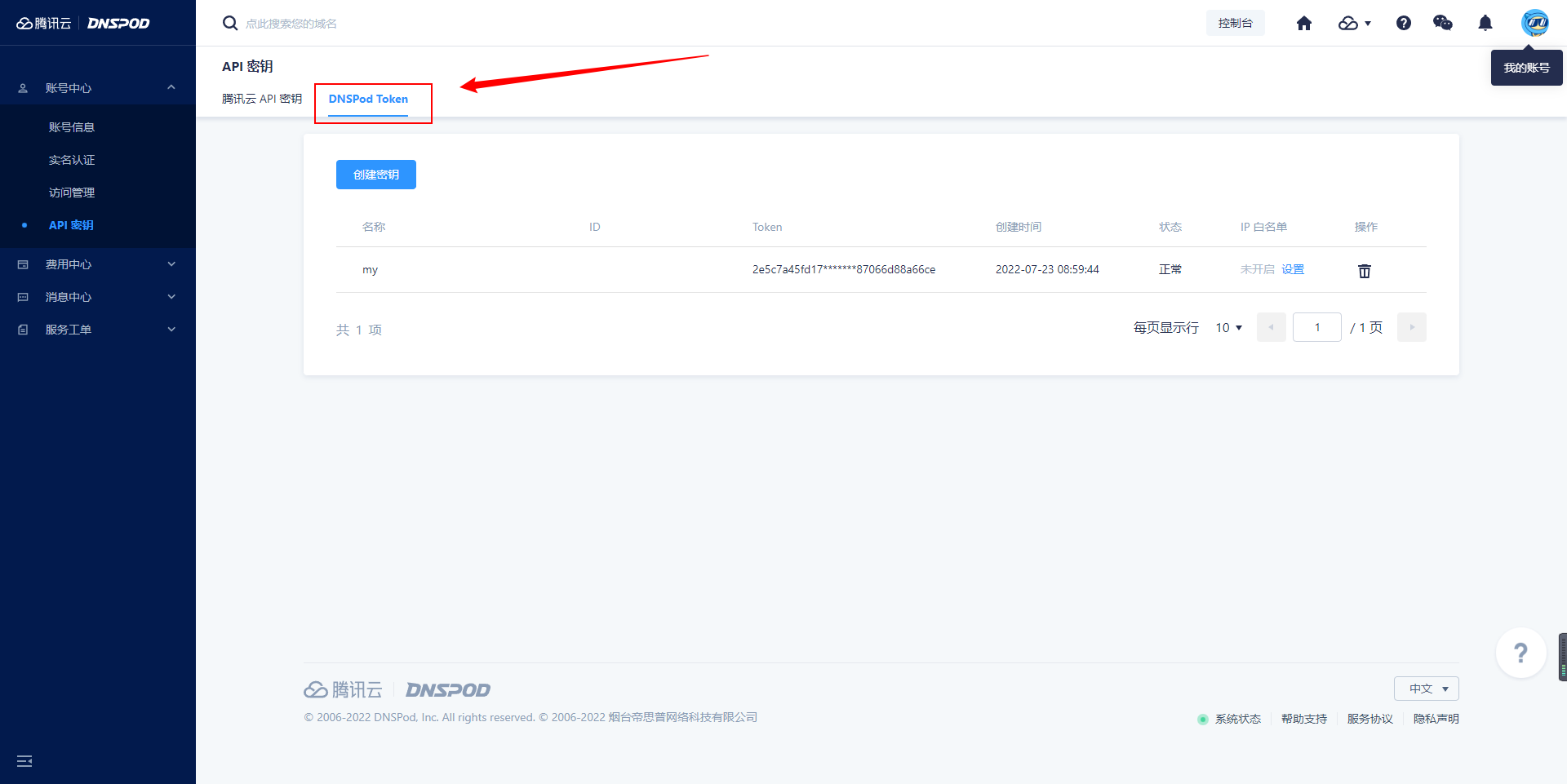Open 实名认证 in sidebar
The height and width of the screenshot is (784, 1567).
pyautogui.click(x=72, y=160)
